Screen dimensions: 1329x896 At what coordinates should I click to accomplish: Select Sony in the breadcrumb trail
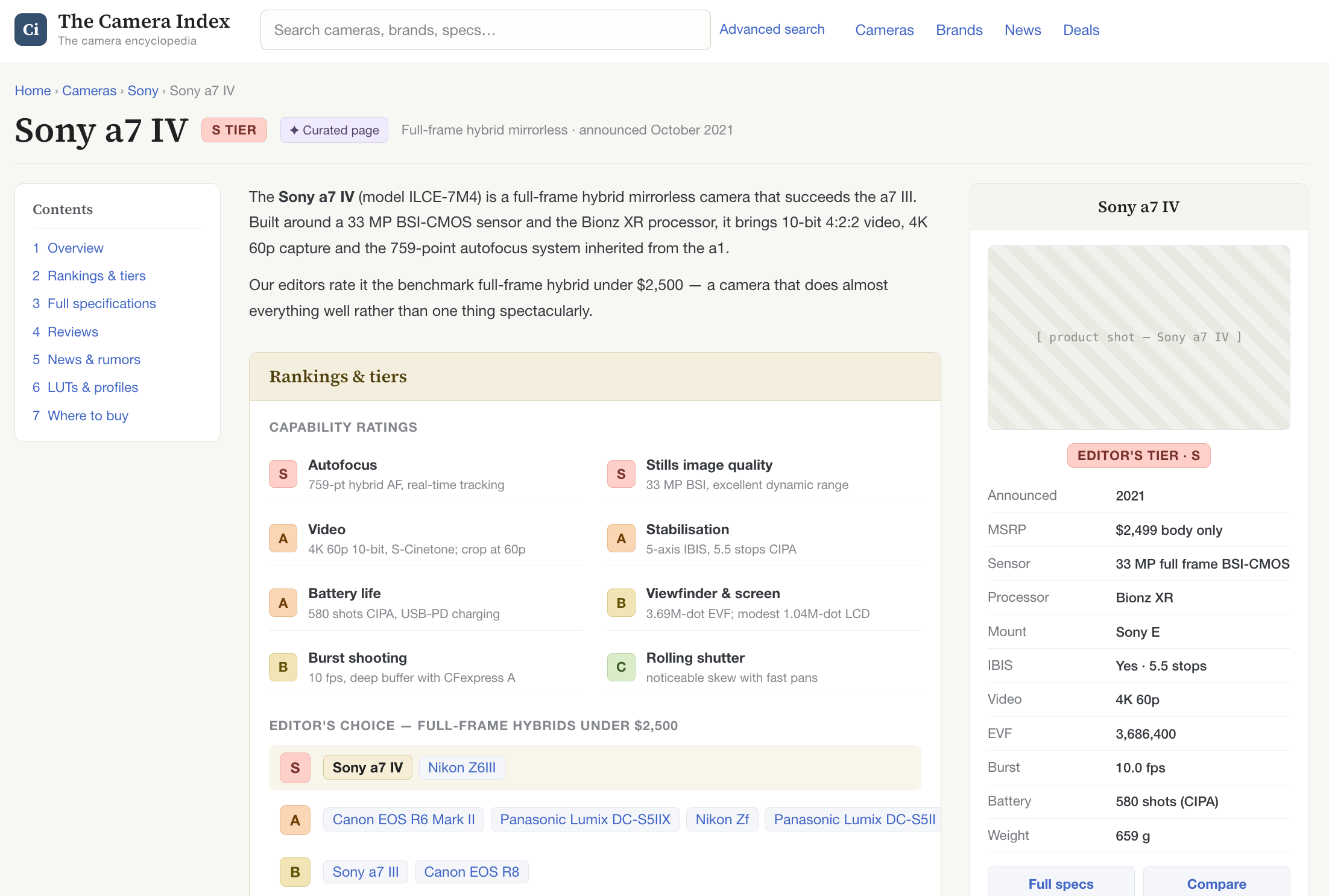[x=143, y=91]
